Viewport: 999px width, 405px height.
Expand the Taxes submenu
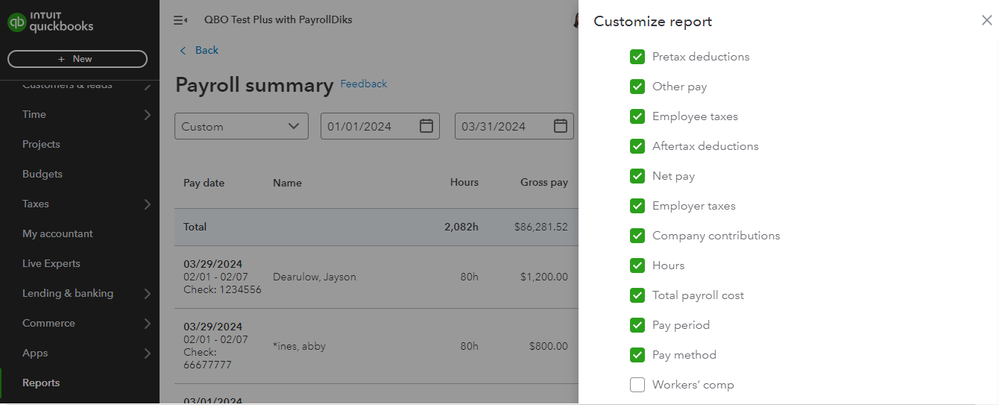pos(147,204)
